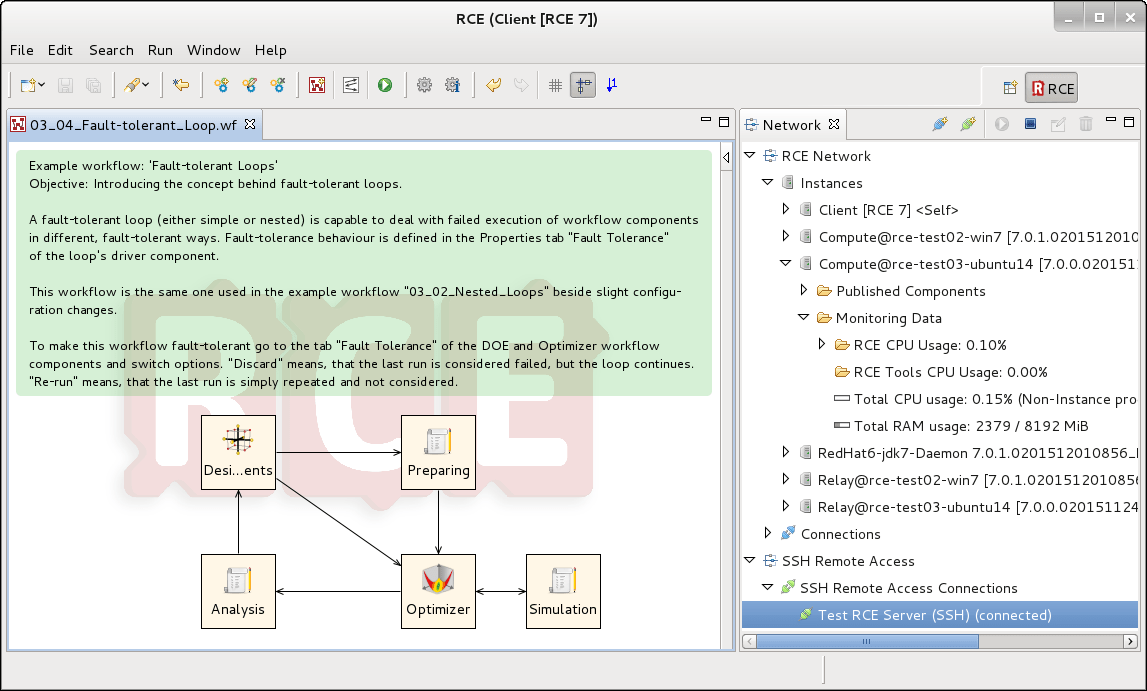Click the grayed-out redo arrow
Viewport: 1147px width, 691px height.
[521, 86]
